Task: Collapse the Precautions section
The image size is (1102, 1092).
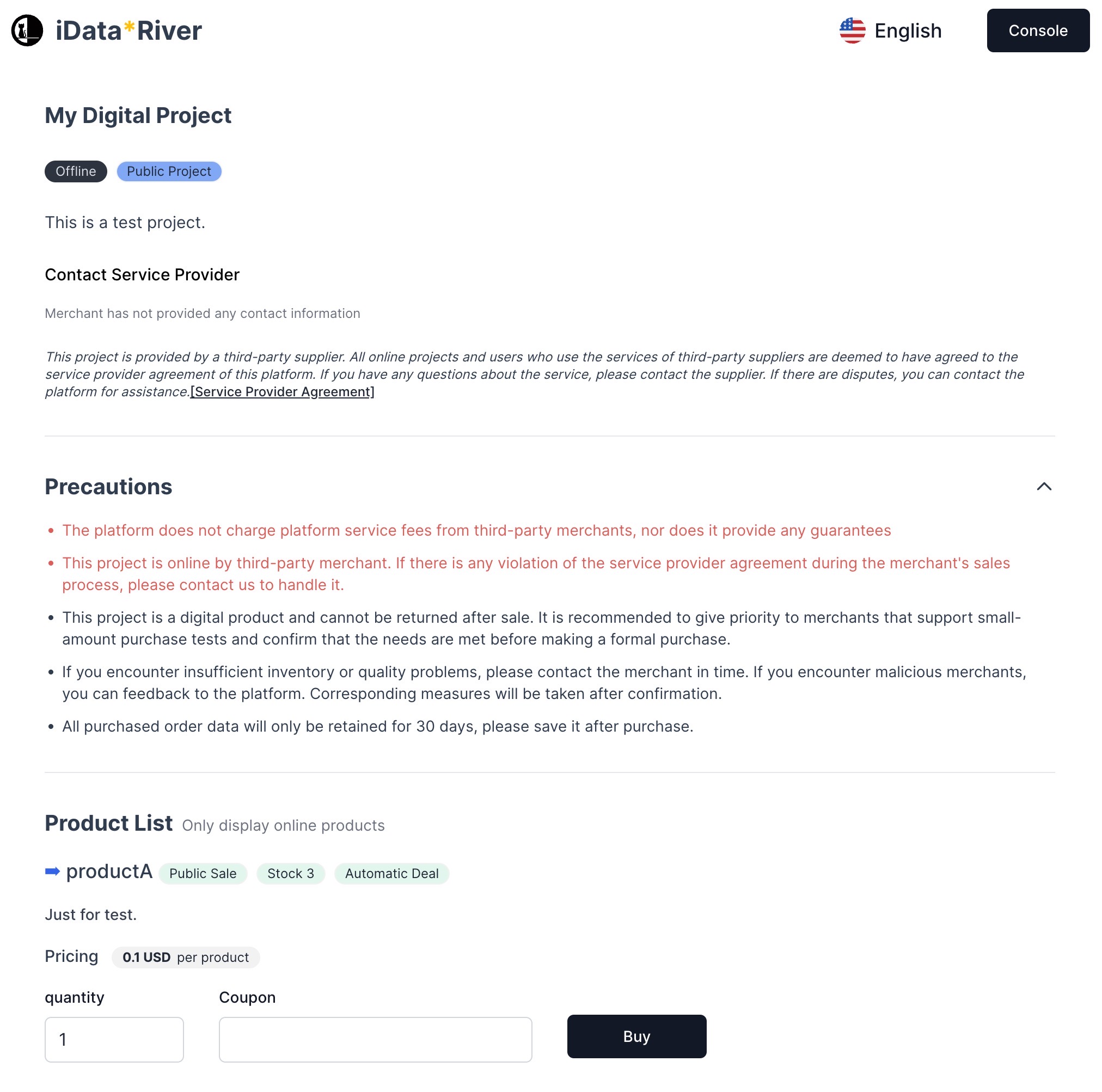Action: [1045, 486]
